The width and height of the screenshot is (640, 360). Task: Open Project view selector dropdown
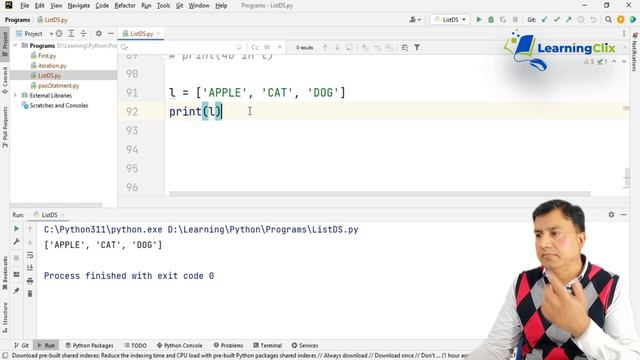click(x=34, y=33)
